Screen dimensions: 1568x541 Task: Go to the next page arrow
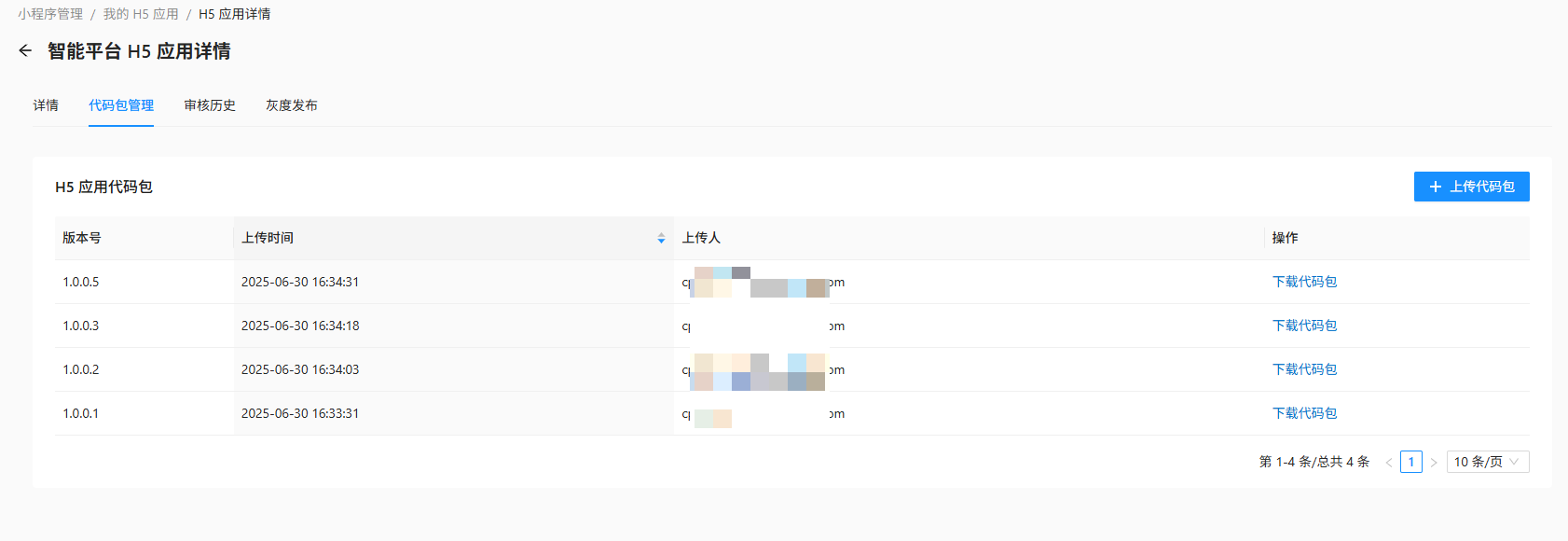1434,462
